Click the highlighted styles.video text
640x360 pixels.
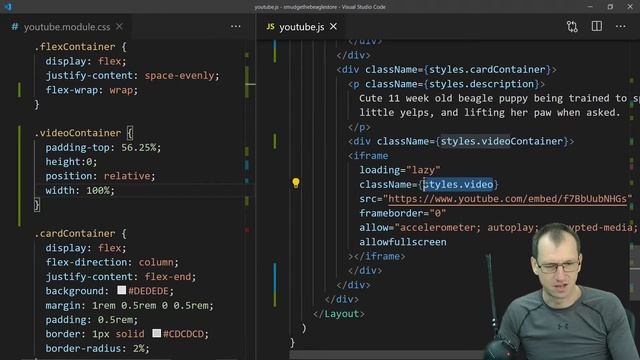point(458,184)
